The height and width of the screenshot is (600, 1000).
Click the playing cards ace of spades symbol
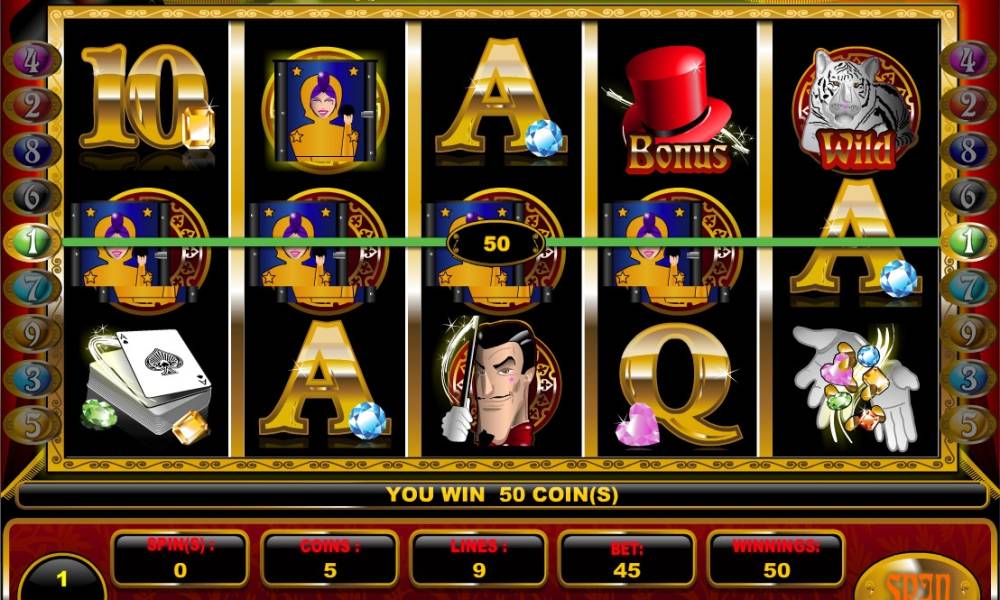point(147,386)
